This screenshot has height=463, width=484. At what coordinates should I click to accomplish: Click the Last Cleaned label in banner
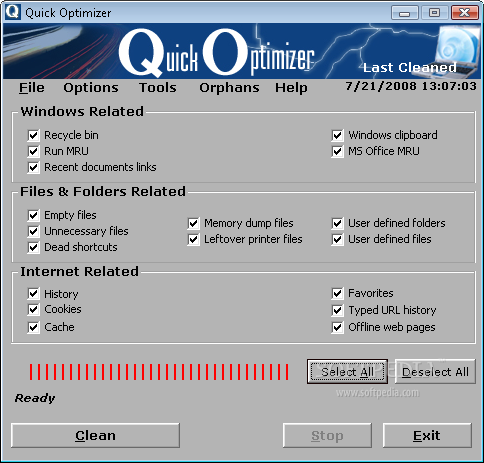410,68
